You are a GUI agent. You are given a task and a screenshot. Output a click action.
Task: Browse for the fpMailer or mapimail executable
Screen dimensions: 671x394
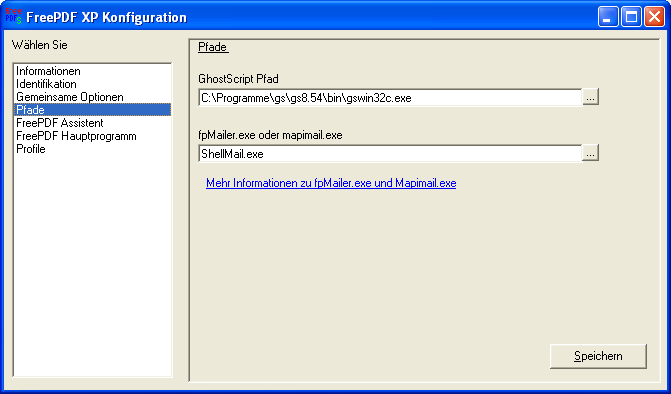coord(591,154)
